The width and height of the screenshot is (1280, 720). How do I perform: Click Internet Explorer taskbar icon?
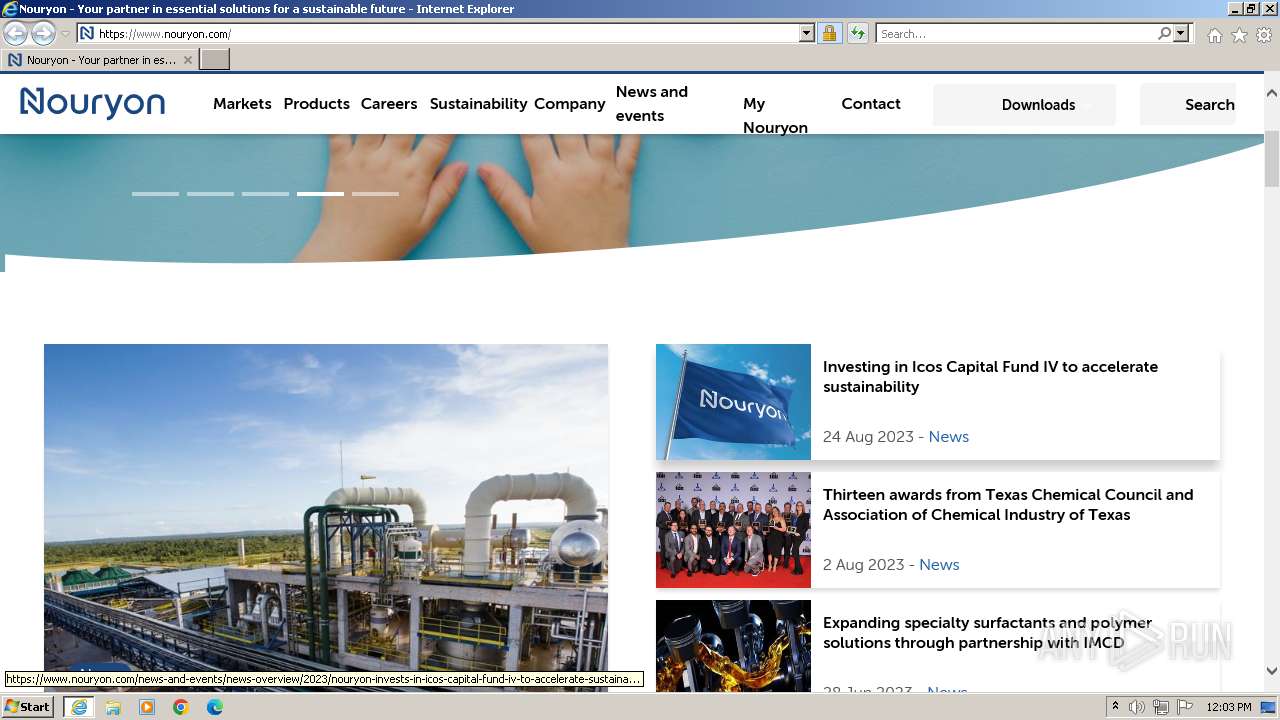tap(79, 707)
